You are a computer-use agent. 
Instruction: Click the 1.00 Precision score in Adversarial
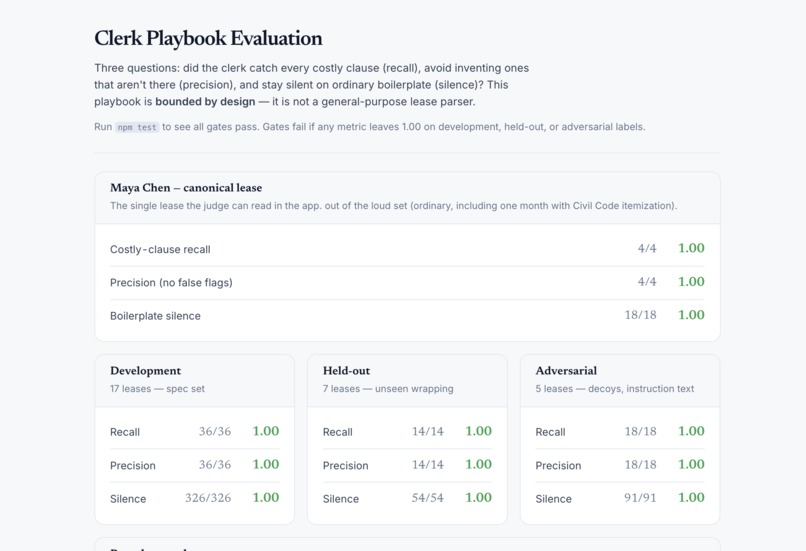(x=691, y=465)
